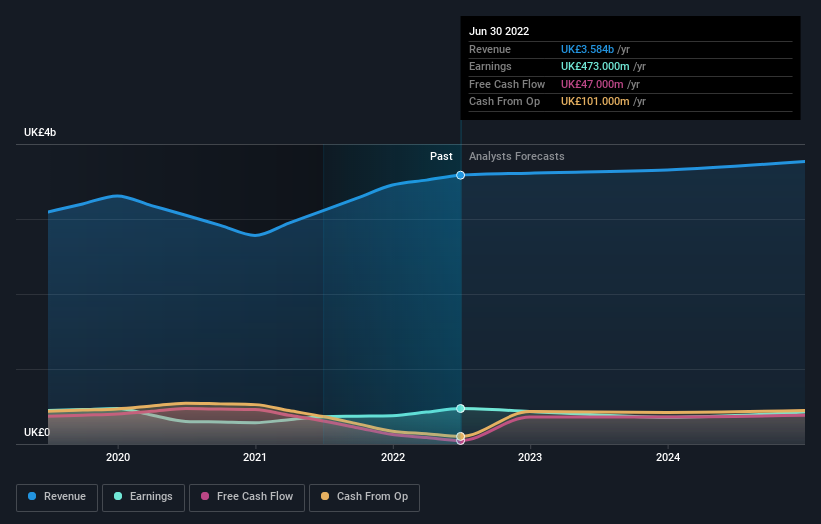Click the UK£473.000m earnings value
The width and height of the screenshot is (821, 524).
tap(595, 66)
